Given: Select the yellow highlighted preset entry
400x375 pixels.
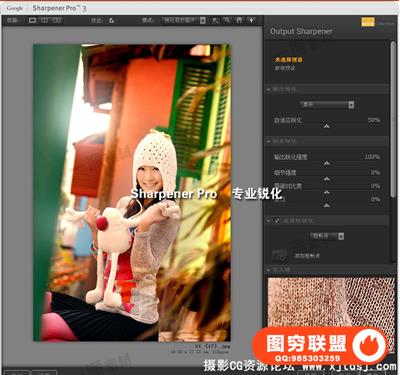Looking at the screenshot, I should pos(289,60).
